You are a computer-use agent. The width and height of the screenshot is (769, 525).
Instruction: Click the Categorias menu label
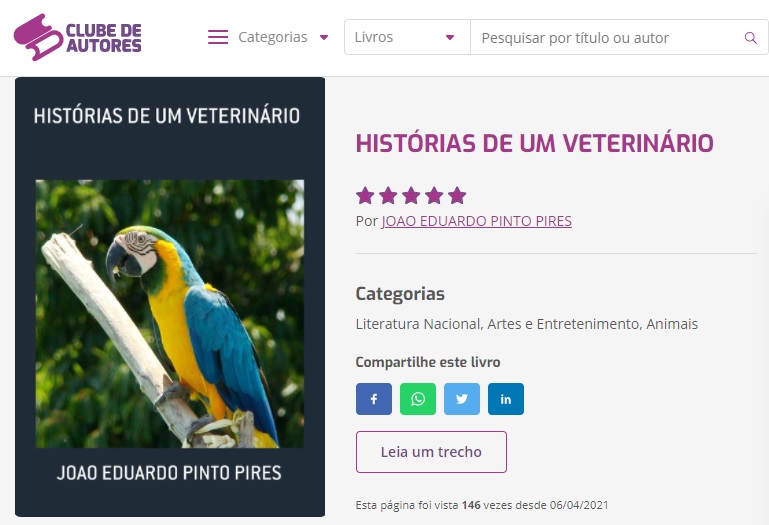(x=273, y=37)
